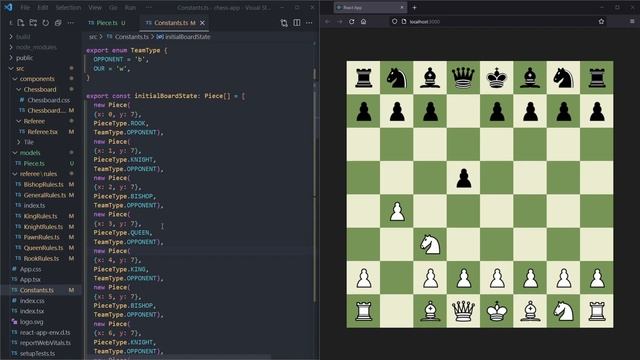This screenshot has width=640, height=360.
Task: Select the black queen on the chessboard
Action: (x=463, y=78)
